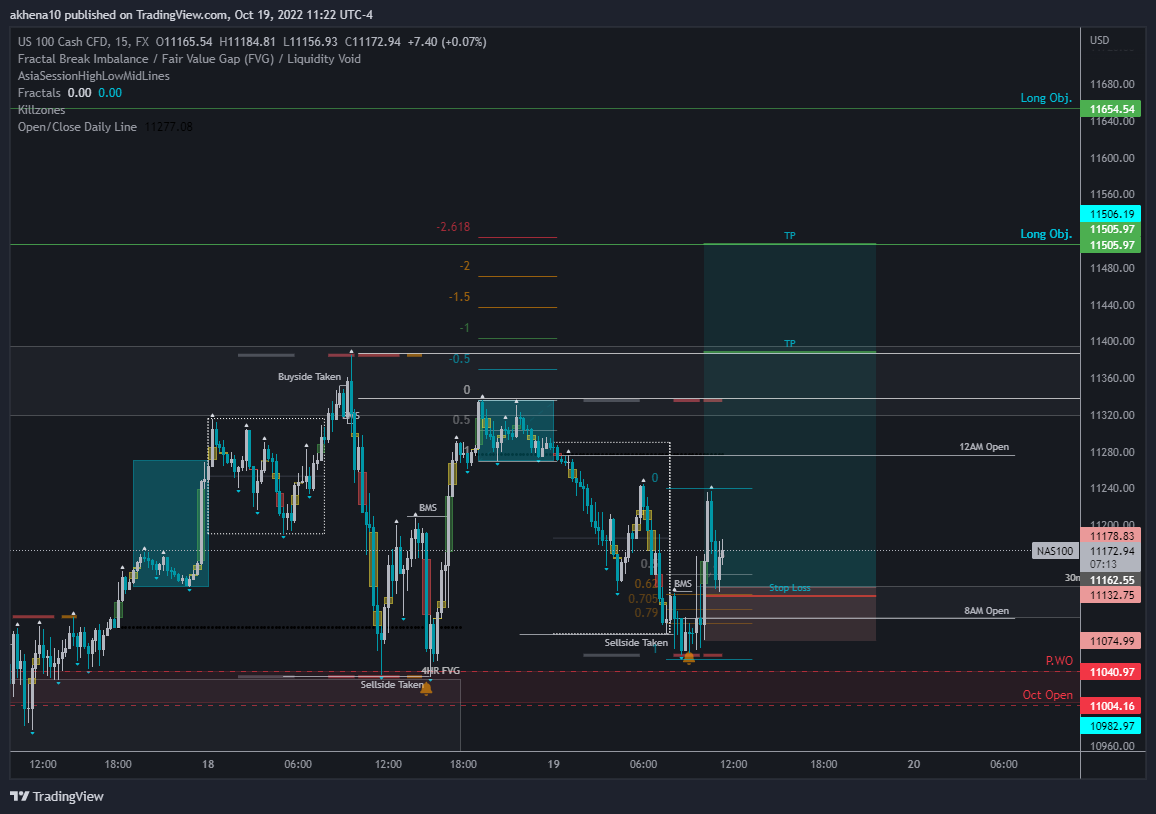Click the 11600.00 tick on the price scale

(x=1112, y=158)
